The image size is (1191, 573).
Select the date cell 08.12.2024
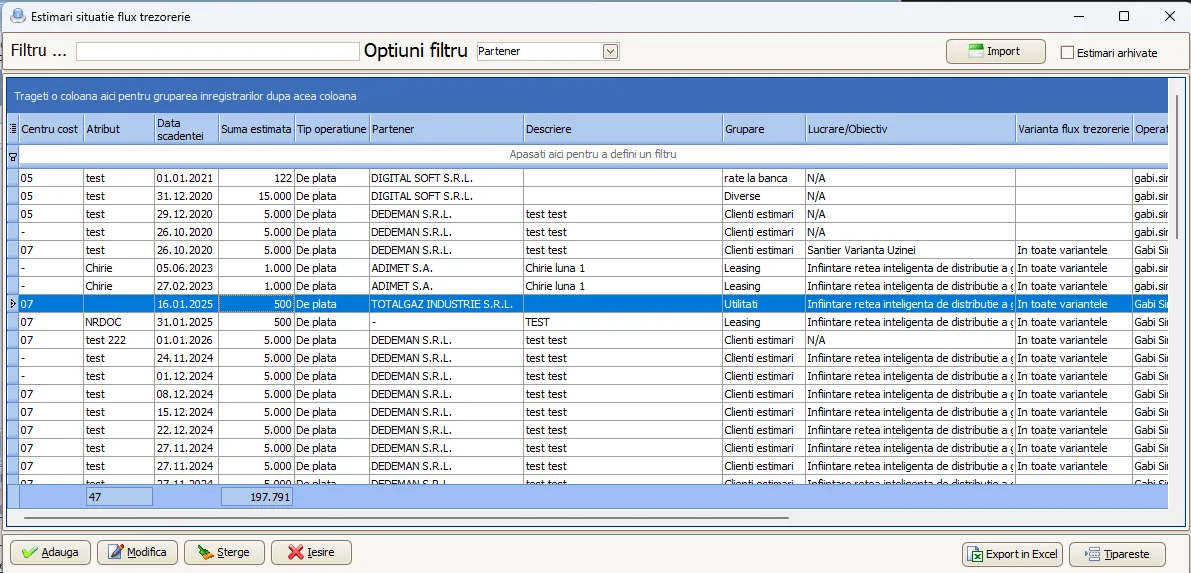pyautogui.click(x=186, y=394)
